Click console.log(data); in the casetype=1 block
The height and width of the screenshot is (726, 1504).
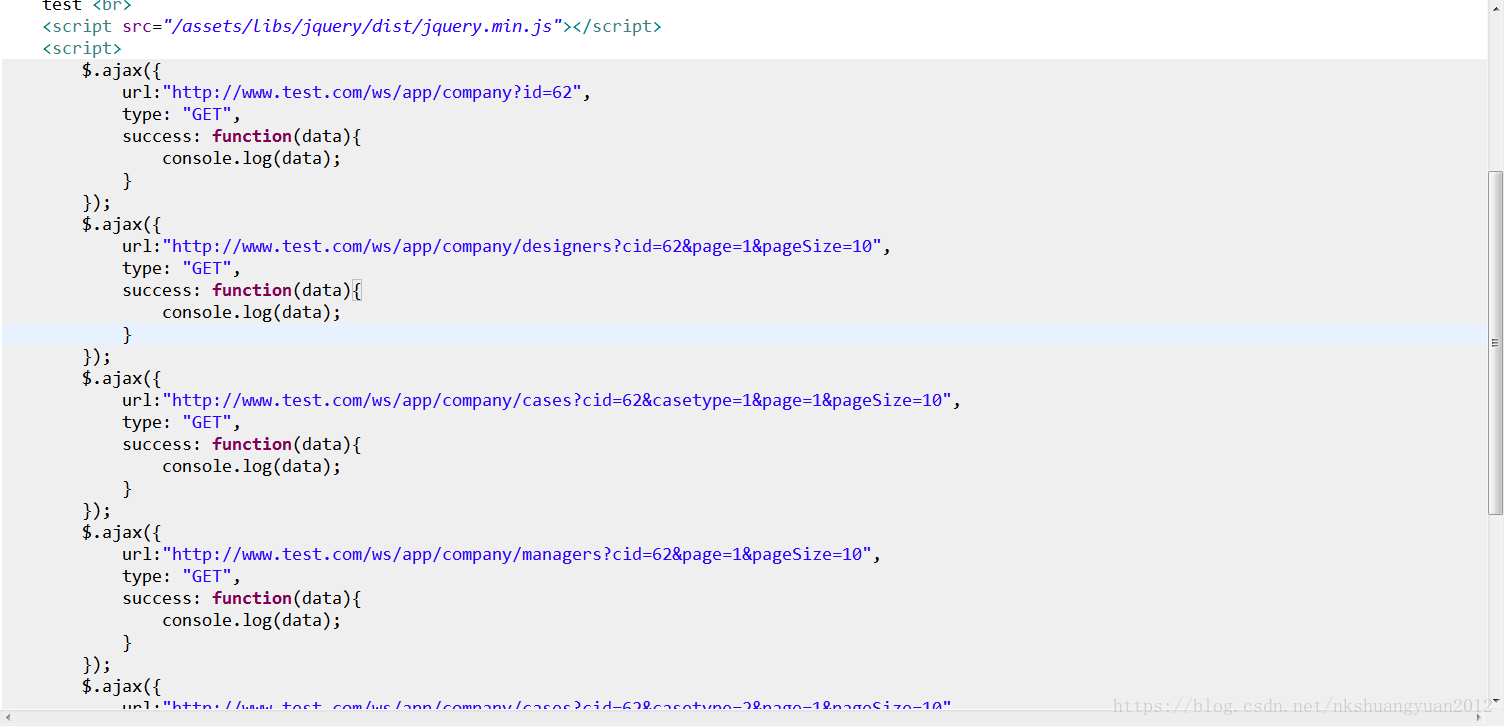click(252, 466)
